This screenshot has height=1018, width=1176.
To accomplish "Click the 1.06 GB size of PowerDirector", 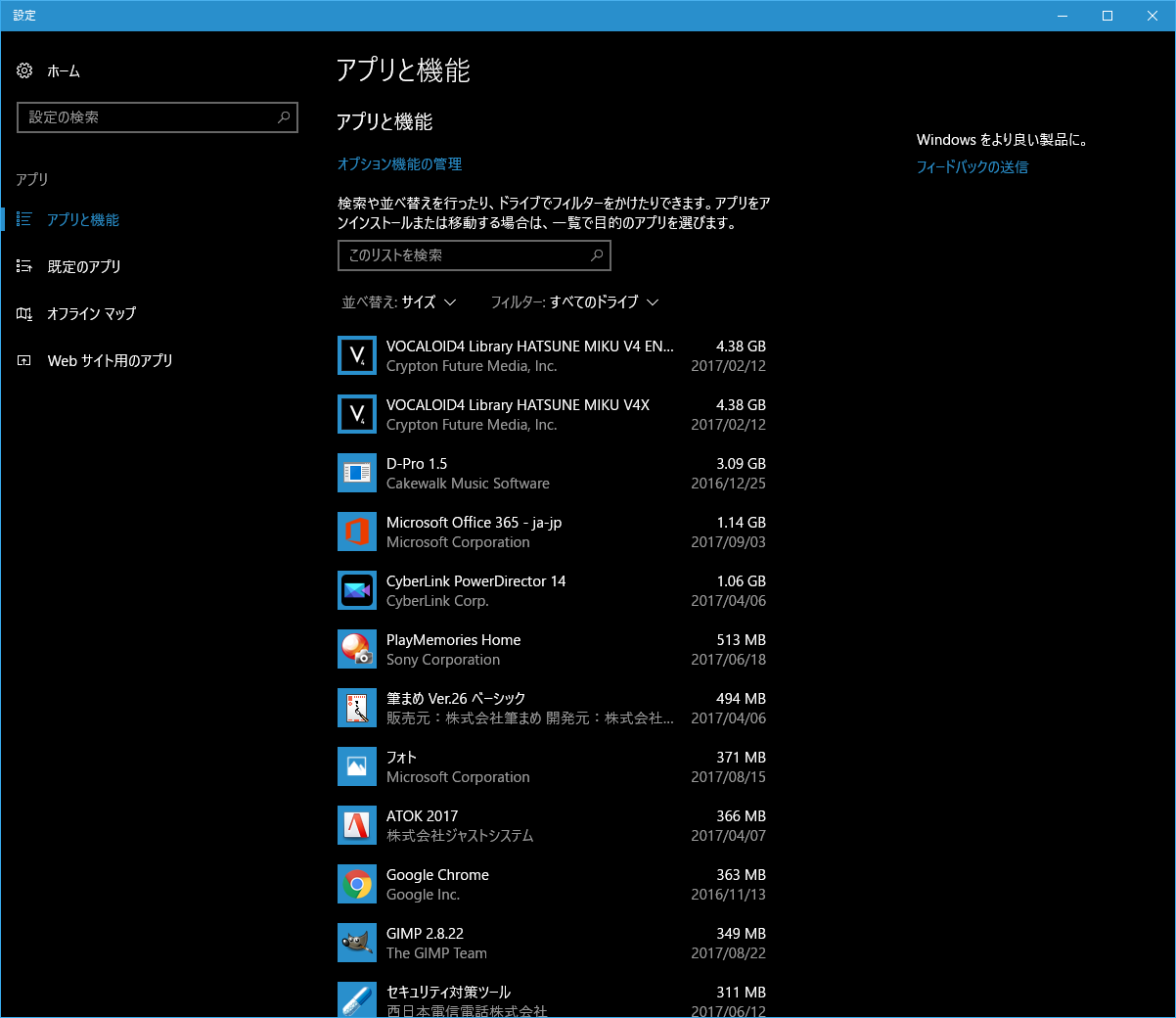I will point(742,581).
